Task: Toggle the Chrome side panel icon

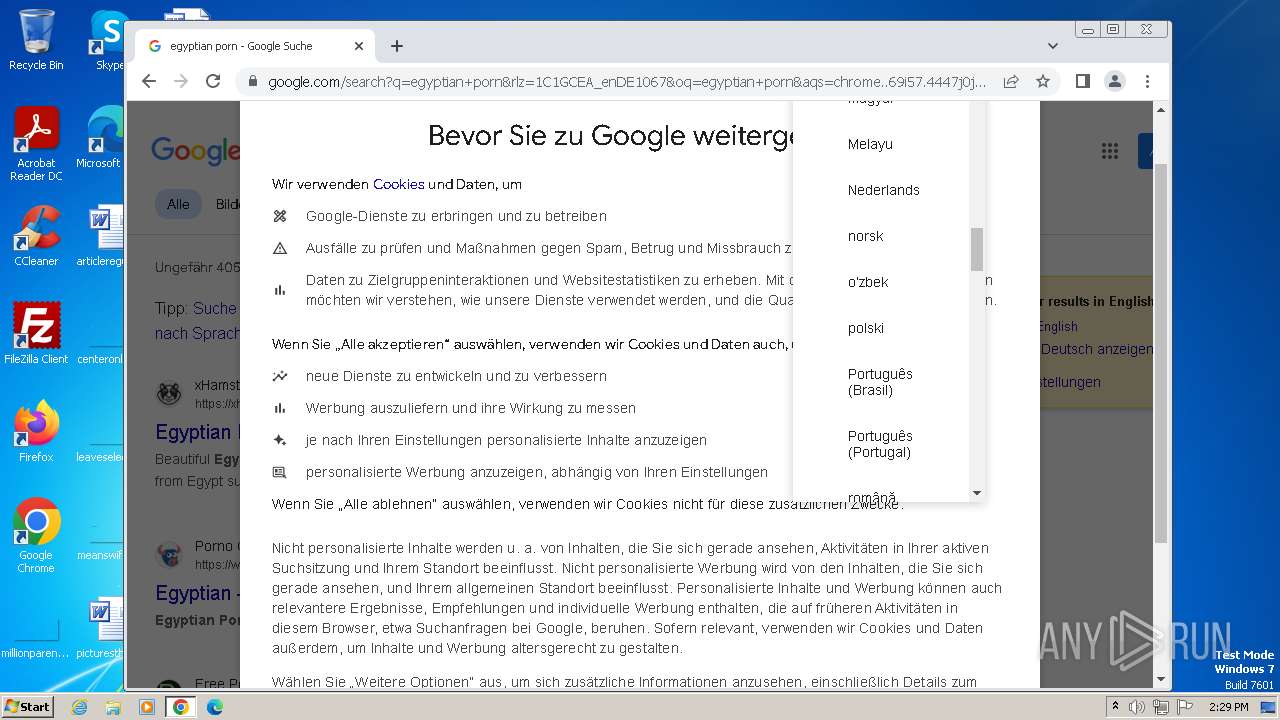Action: [1083, 81]
